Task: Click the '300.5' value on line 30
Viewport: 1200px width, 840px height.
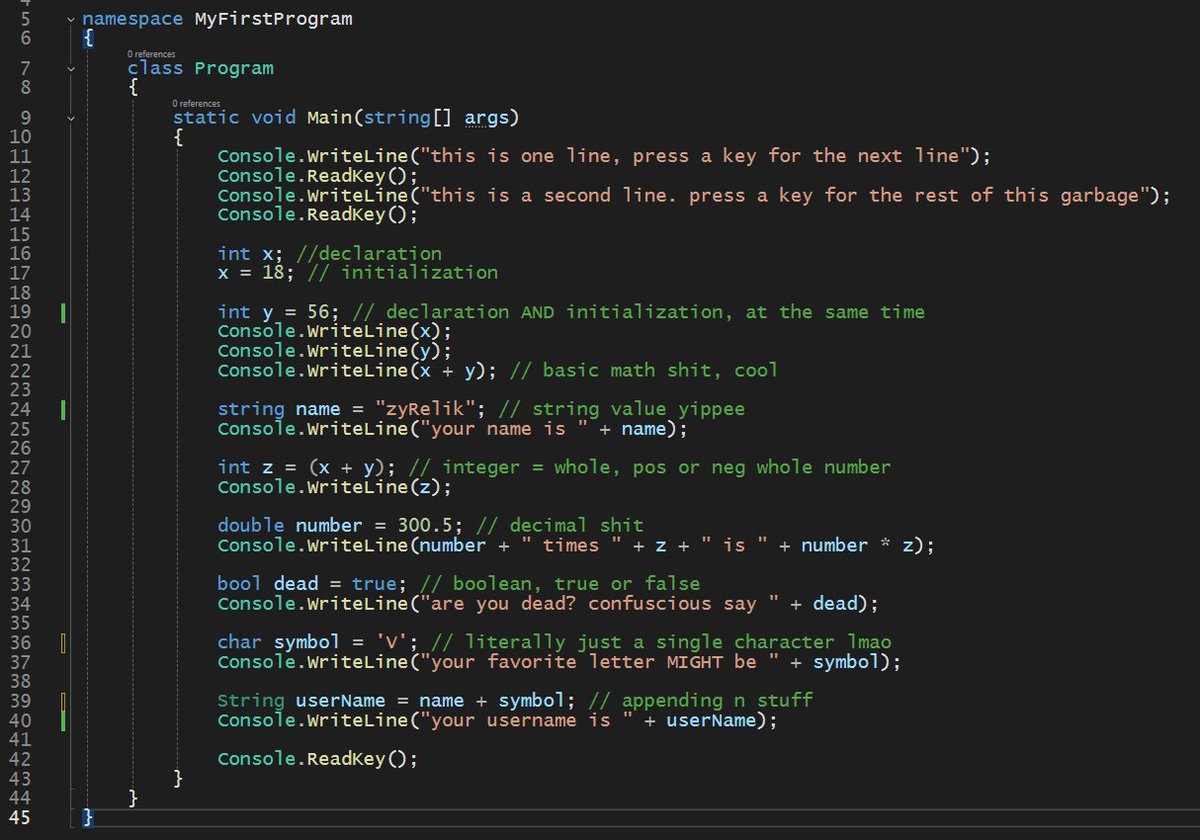Action: point(425,527)
